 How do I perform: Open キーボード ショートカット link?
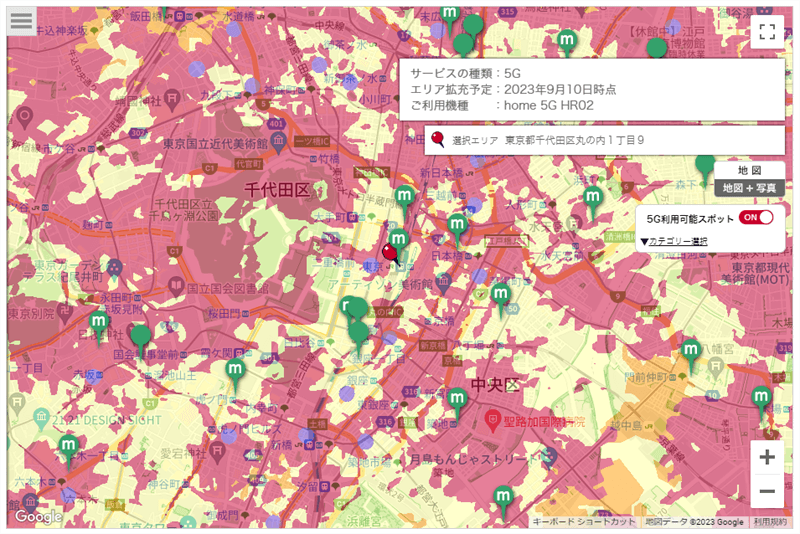(x=584, y=522)
